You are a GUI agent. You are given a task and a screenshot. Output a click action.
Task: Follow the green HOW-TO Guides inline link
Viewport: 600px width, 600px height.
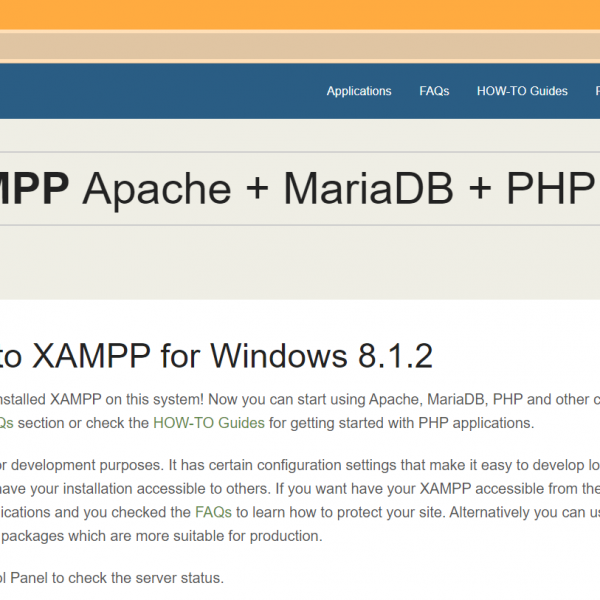click(x=208, y=423)
